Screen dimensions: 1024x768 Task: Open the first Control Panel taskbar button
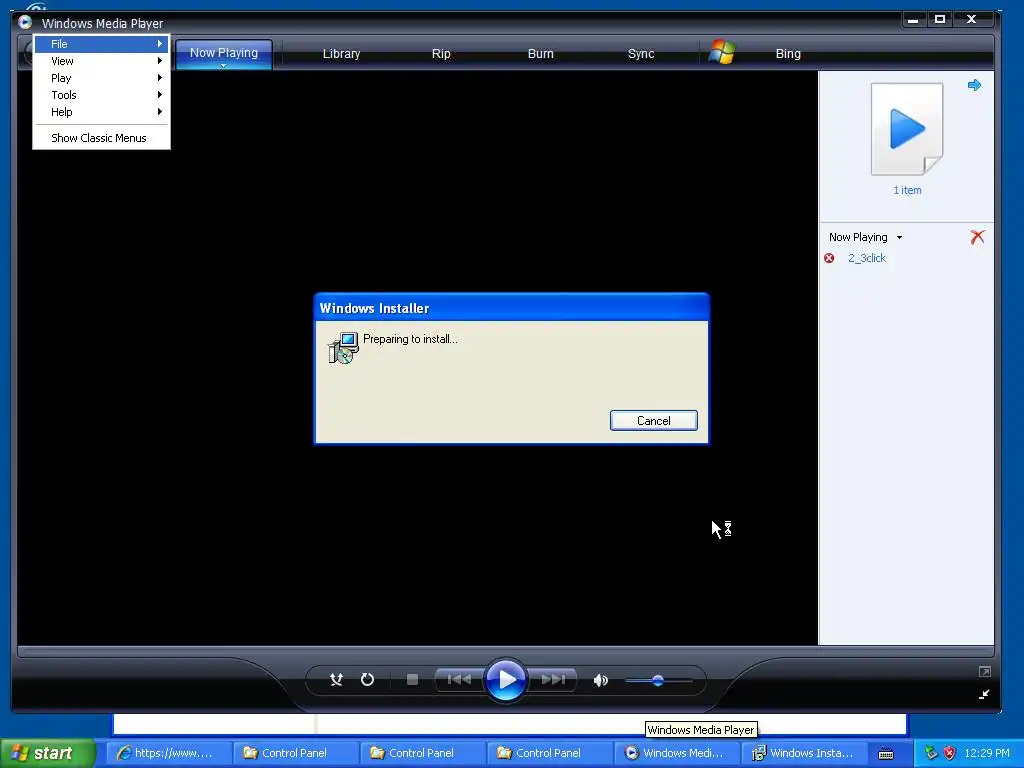click(x=294, y=753)
